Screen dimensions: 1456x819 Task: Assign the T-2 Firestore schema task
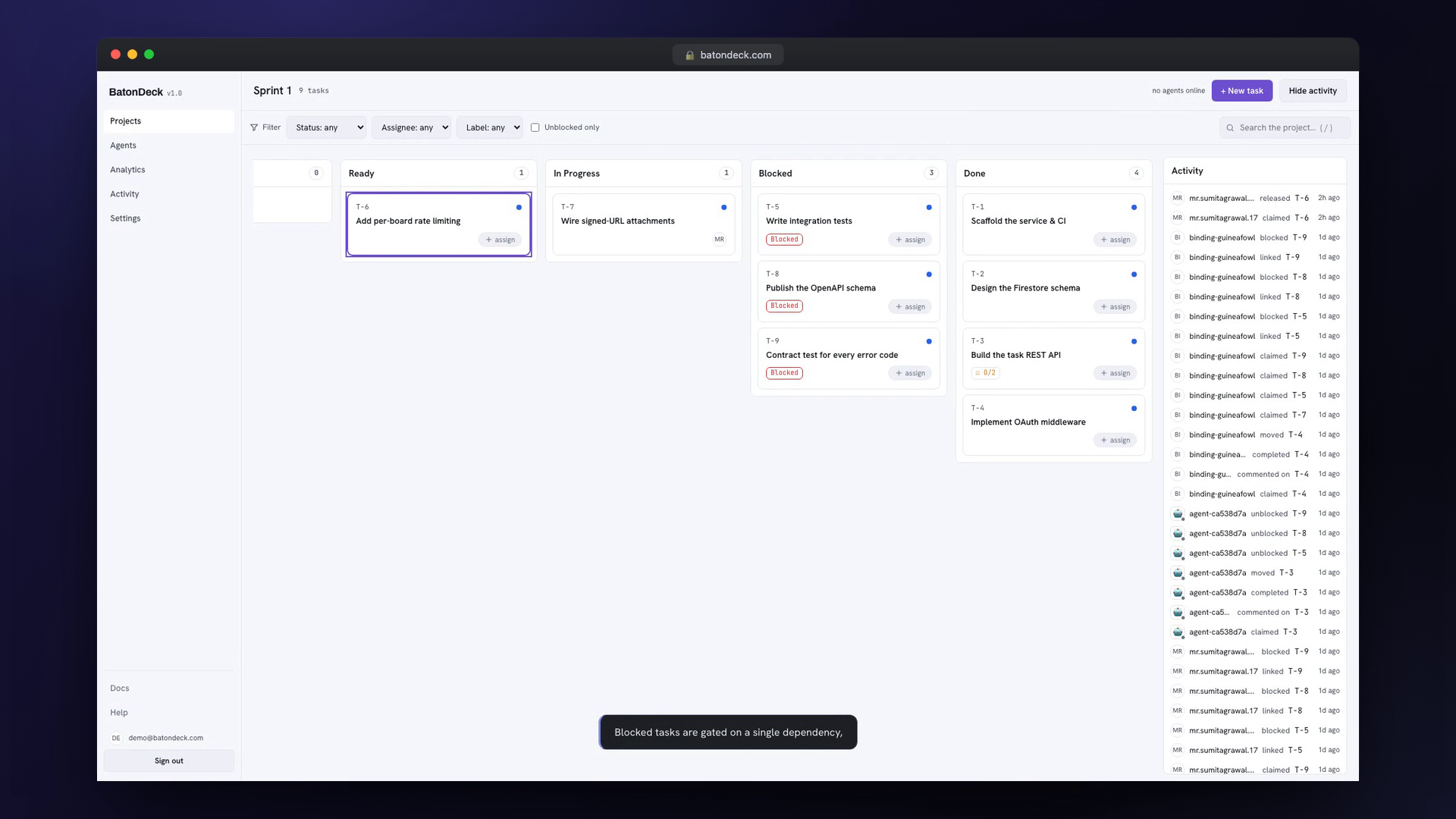pos(1115,307)
